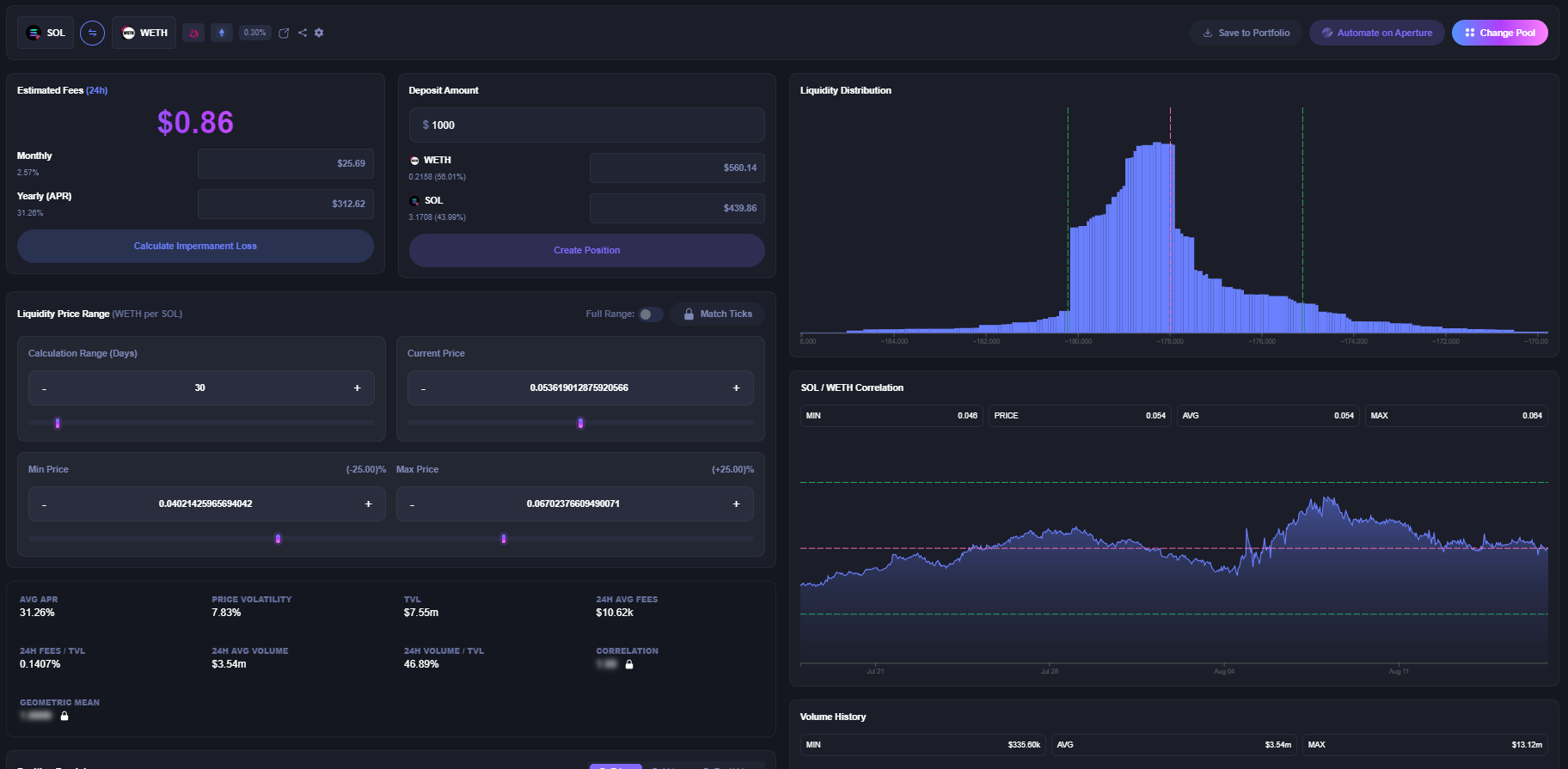Click Save to Portfolio
This screenshot has width=1568, height=769.
(1246, 33)
